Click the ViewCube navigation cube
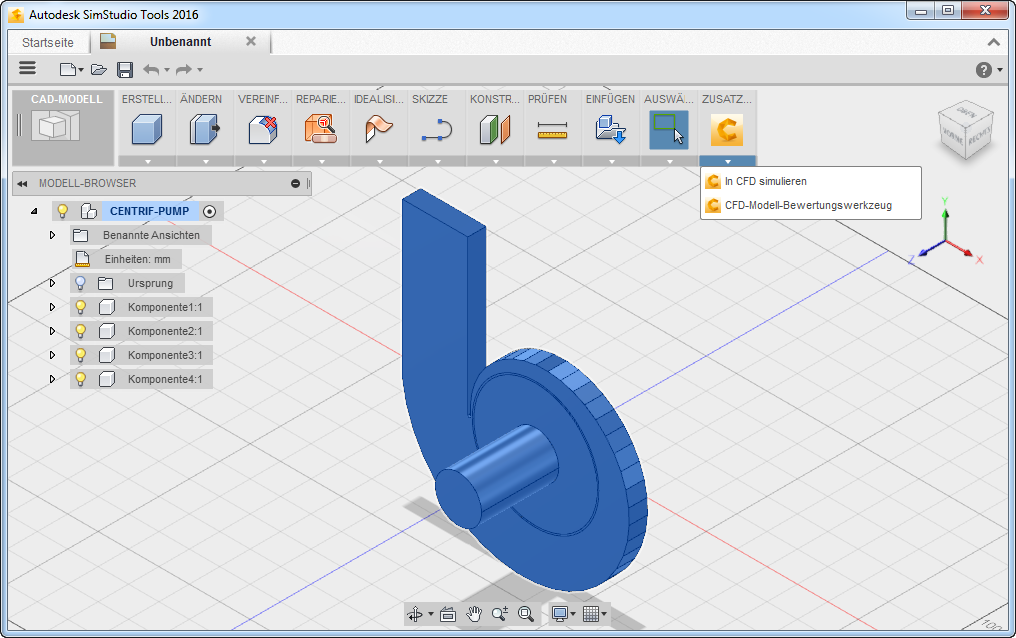This screenshot has height=638, width=1016. 966,131
